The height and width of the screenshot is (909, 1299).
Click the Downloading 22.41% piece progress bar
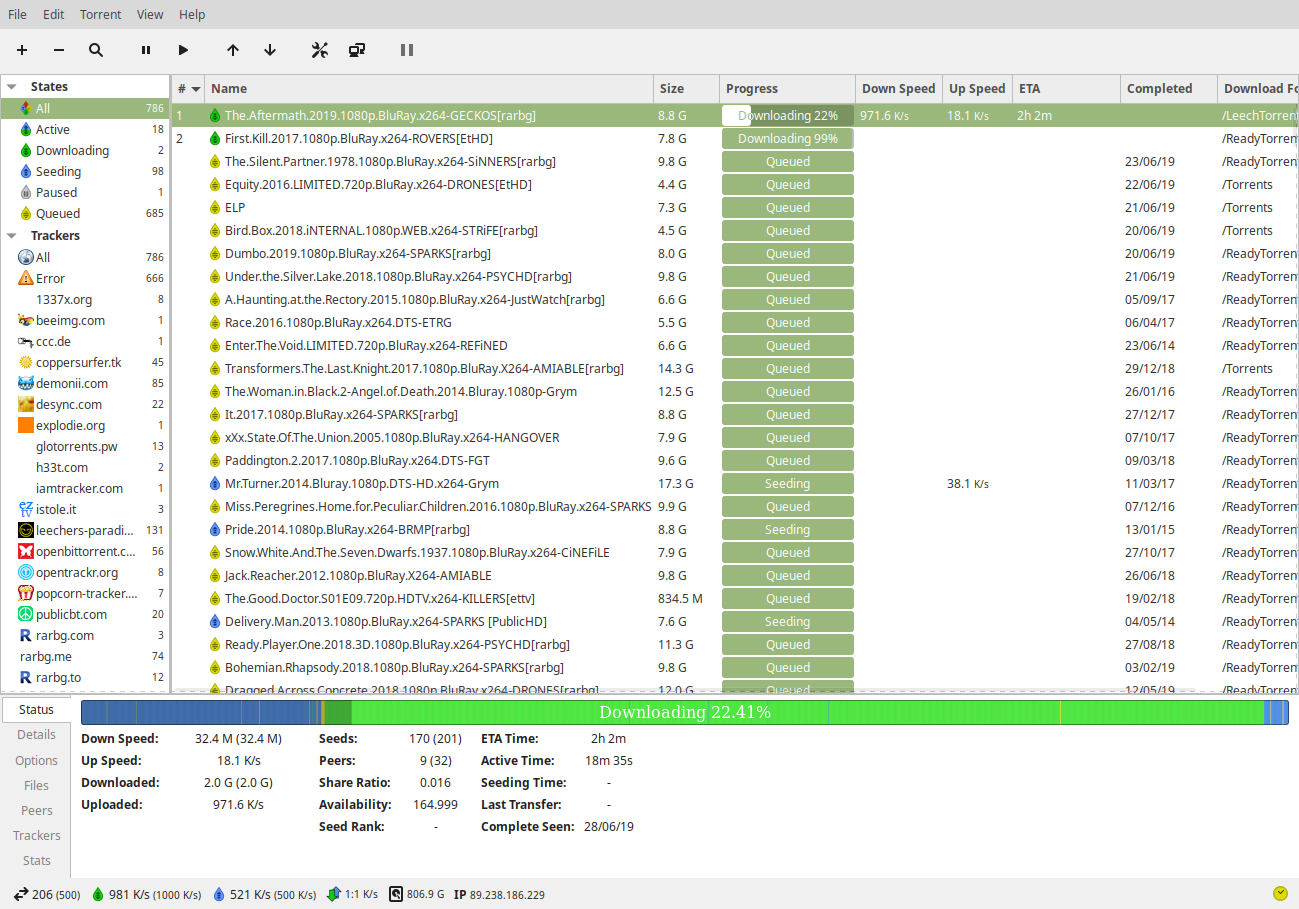pos(684,712)
